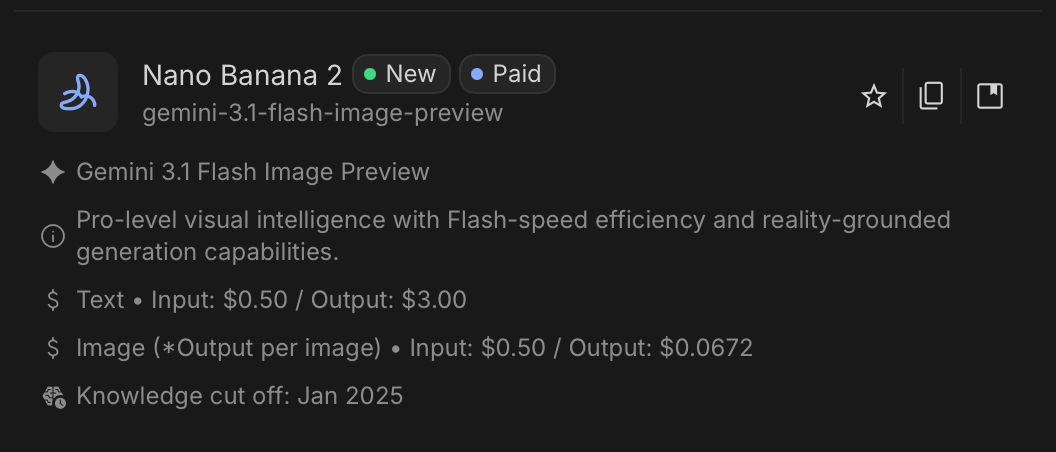Screen dimensions: 1056x452
Task: Open the model details panel icon
Action: pos(989,96)
